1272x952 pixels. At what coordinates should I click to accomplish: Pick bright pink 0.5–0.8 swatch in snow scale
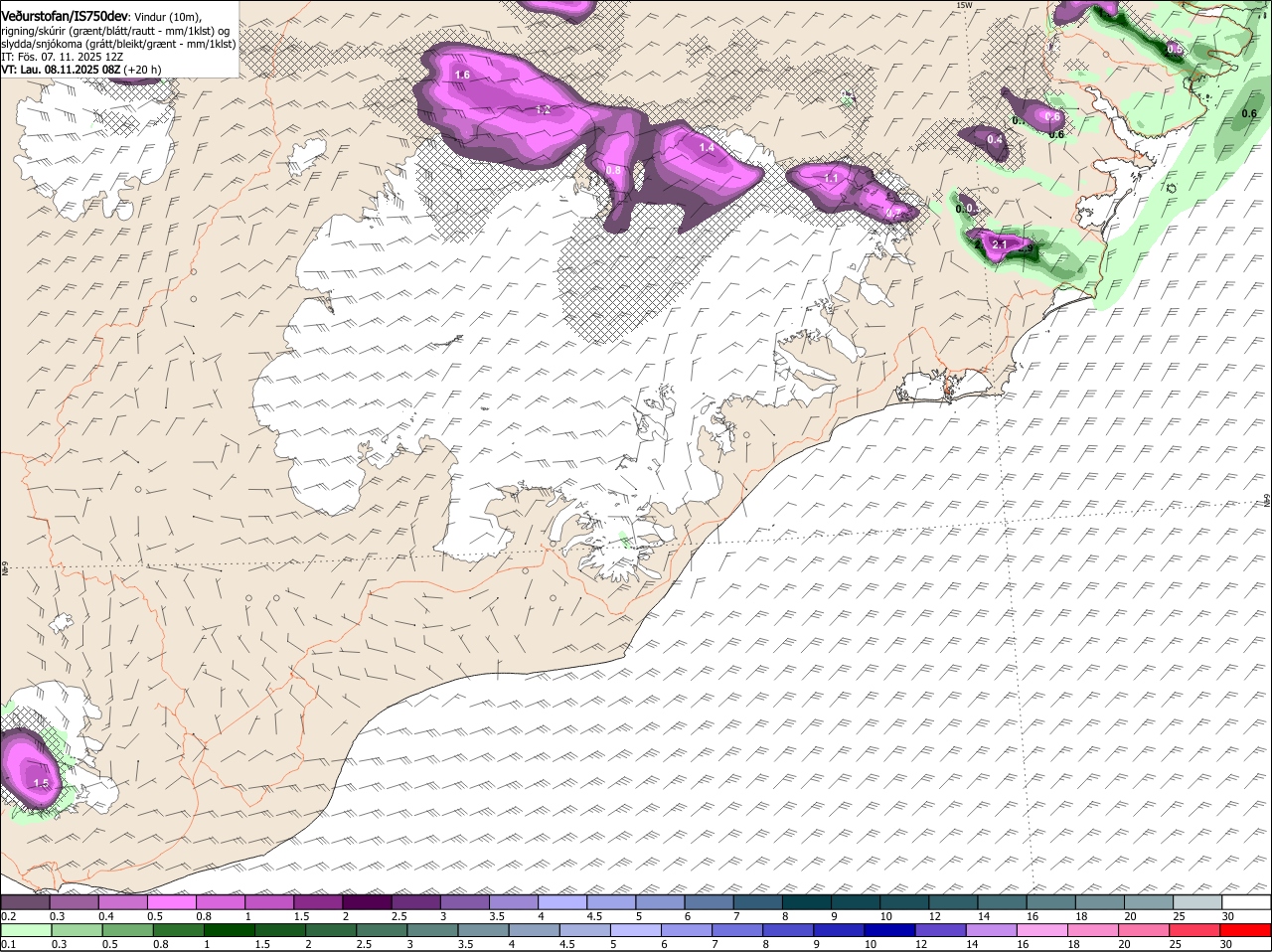(x=171, y=902)
